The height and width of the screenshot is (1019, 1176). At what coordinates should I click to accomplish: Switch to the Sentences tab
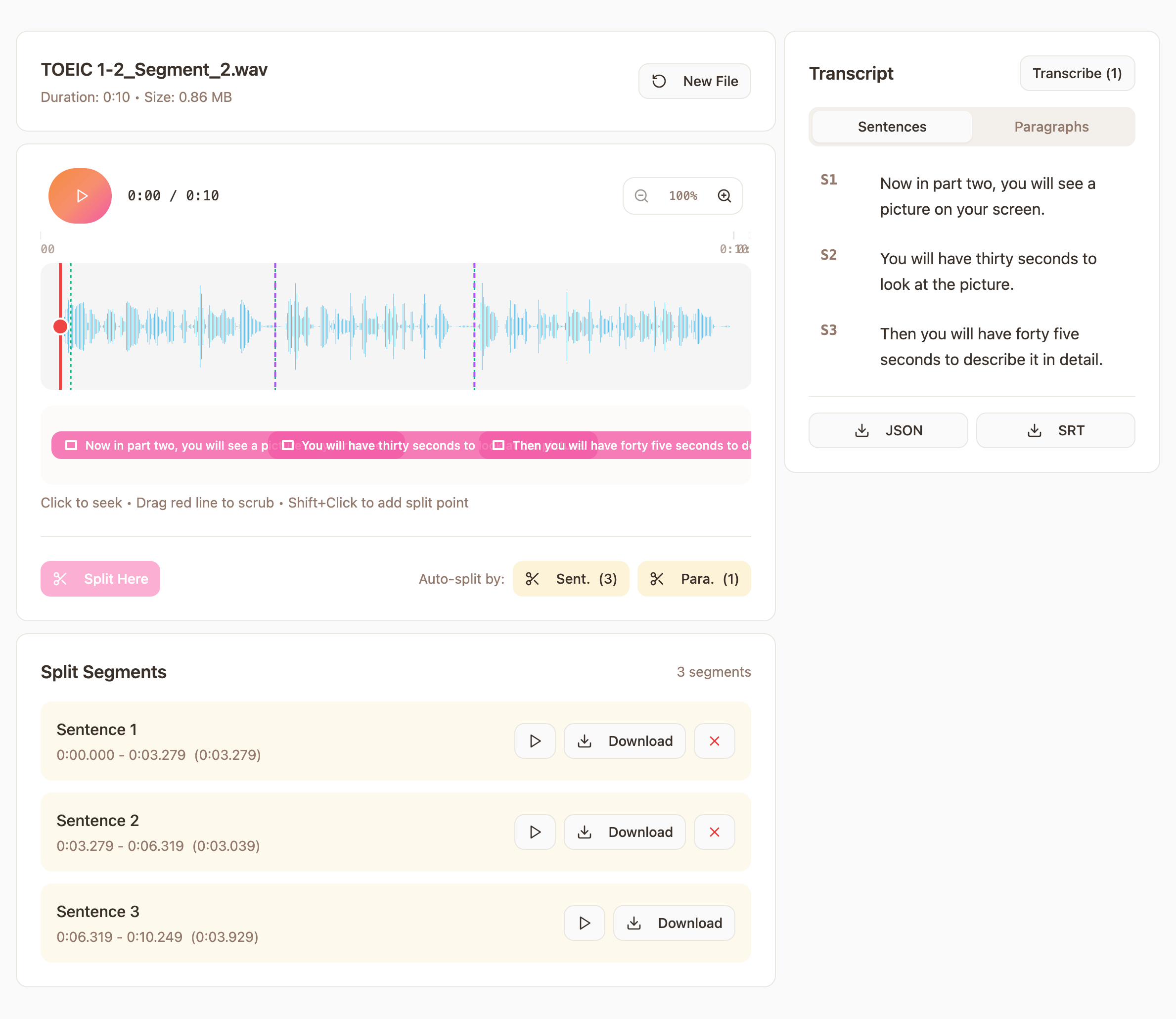tap(891, 126)
